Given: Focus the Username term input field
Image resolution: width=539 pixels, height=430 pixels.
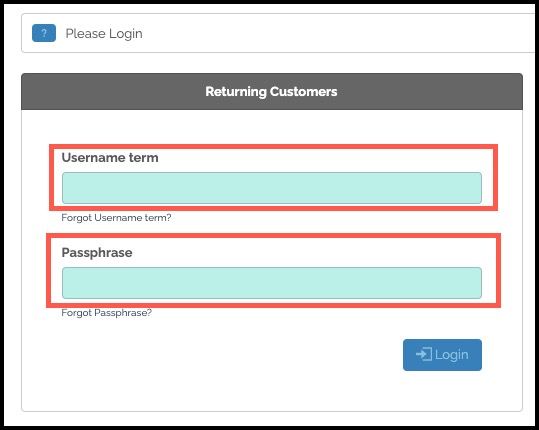Looking at the screenshot, I should coord(272,188).
